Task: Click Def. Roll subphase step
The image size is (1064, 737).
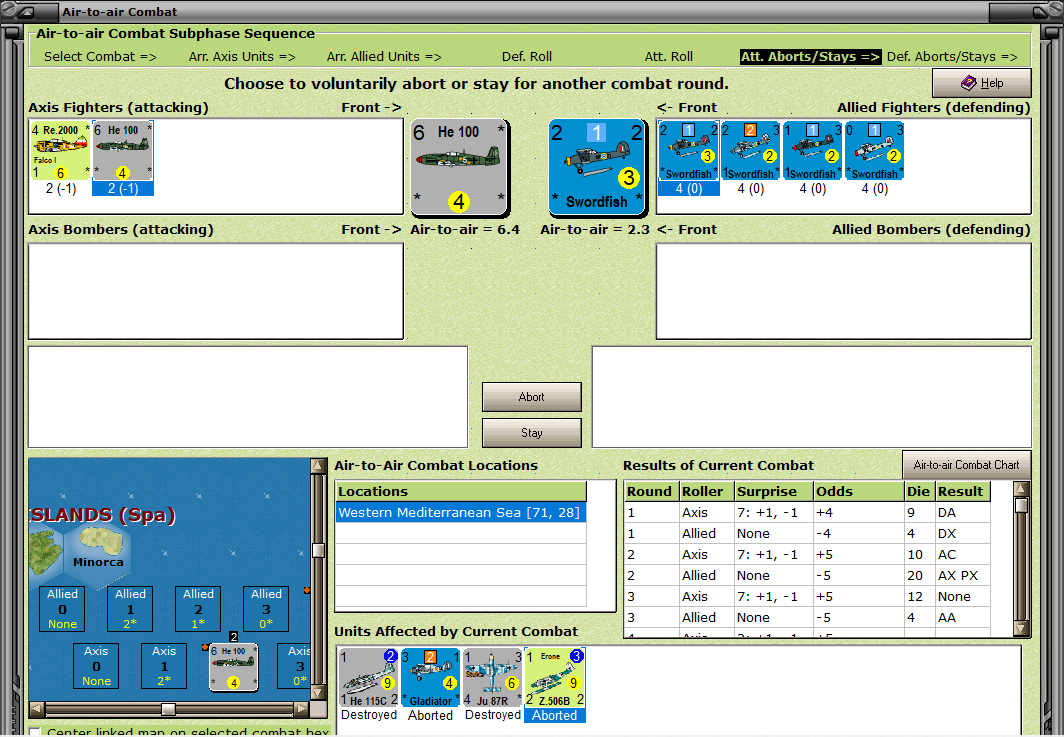Action: [x=527, y=56]
